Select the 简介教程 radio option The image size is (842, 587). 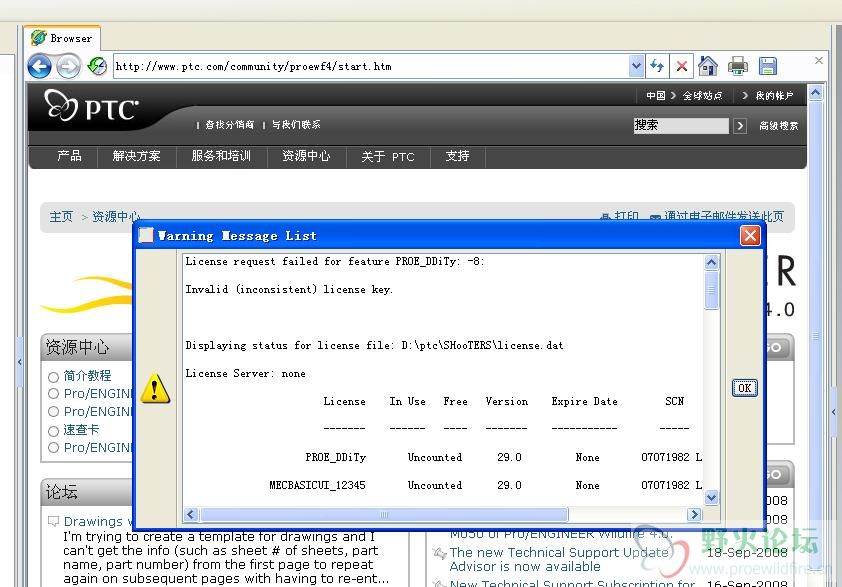(53, 377)
